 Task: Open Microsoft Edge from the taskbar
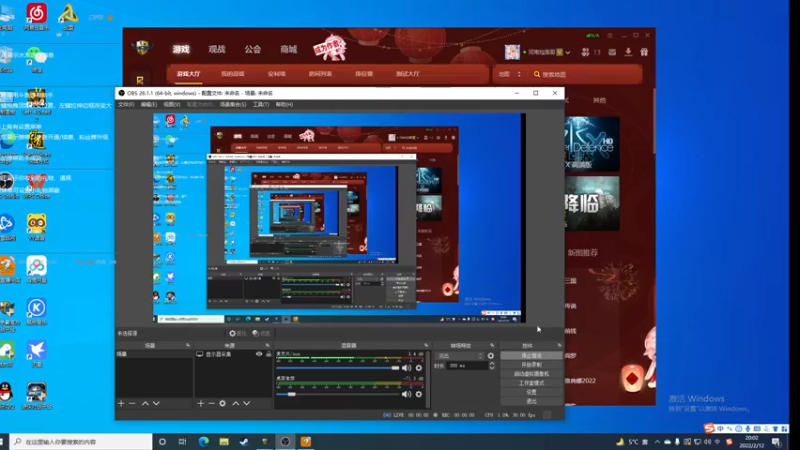pos(204,442)
